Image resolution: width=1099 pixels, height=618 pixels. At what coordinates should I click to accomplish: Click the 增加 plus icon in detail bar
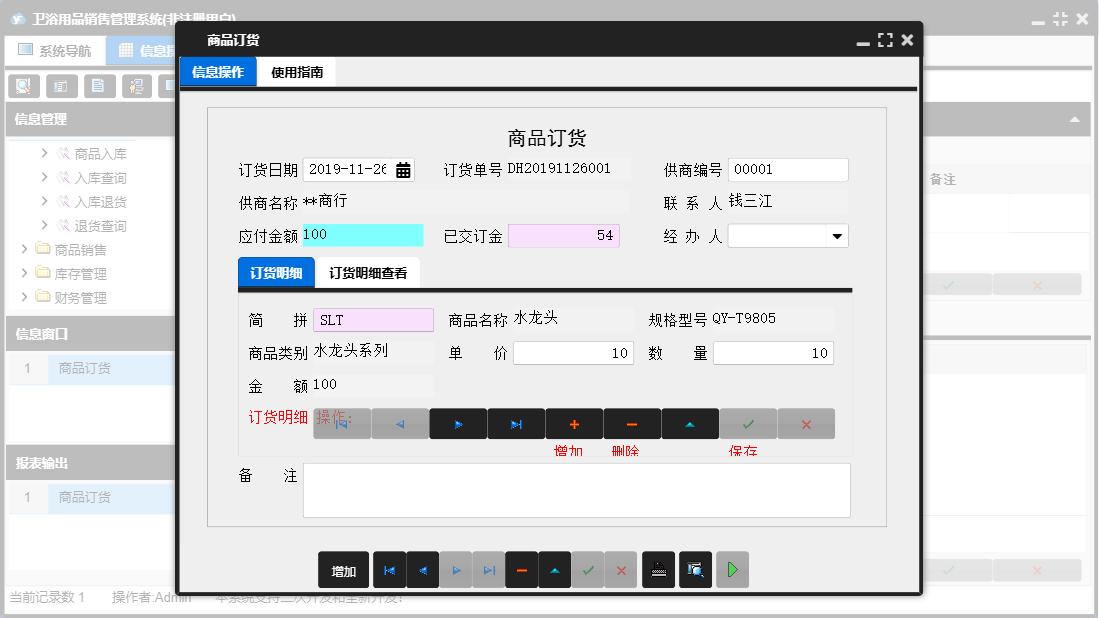[x=573, y=423]
